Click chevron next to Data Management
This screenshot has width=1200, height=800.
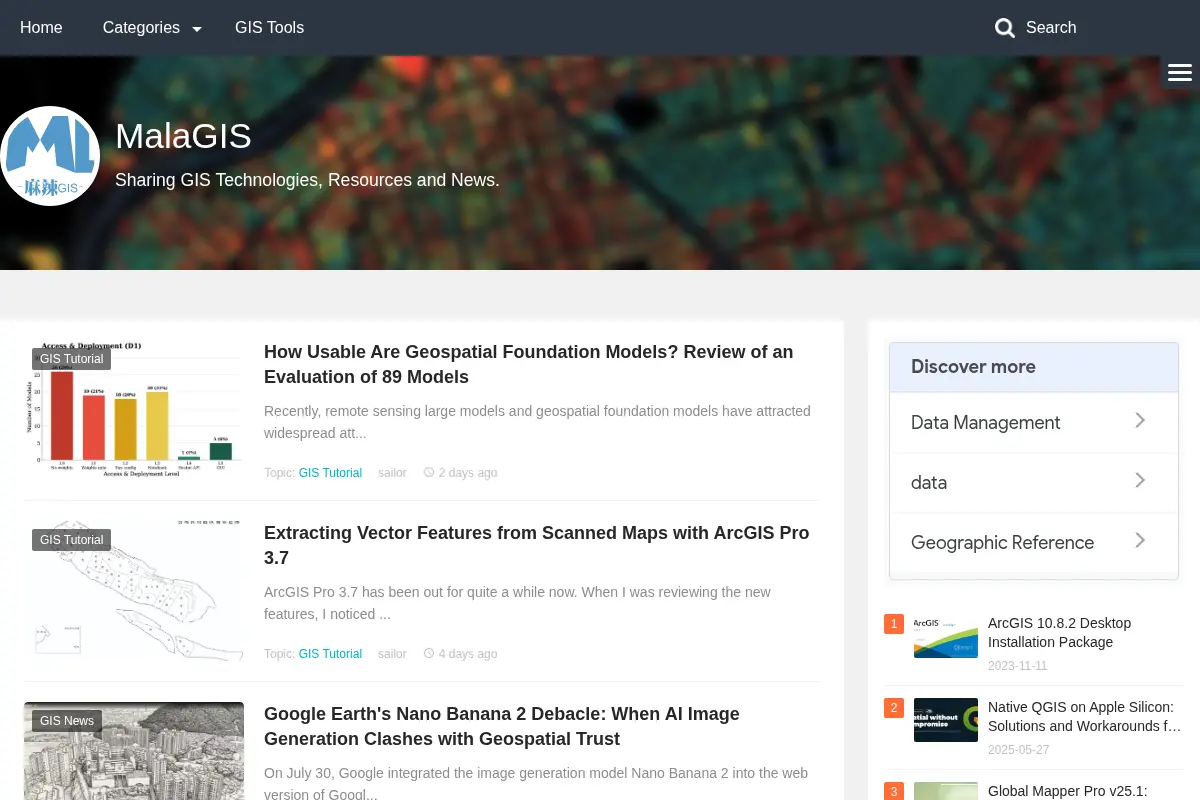click(1140, 420)
